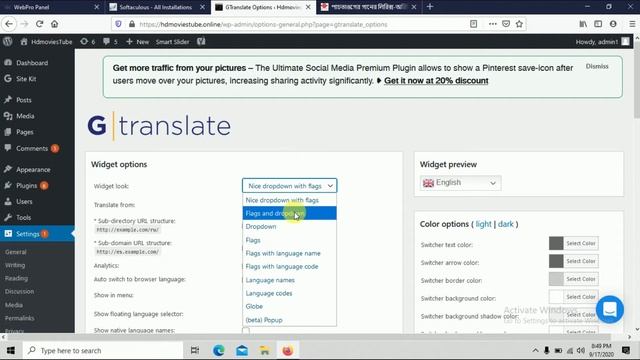Image resolution: width=640 pixels, height=360 pixels.
Task: Choose 'Dropdown' widget look
Action: tap(289, 227)
